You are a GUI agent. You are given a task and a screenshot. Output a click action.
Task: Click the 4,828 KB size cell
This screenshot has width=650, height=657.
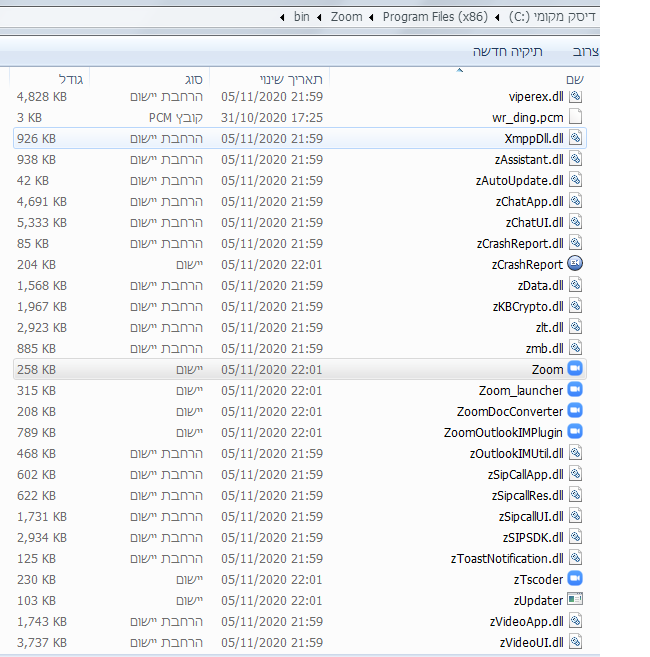pos(42,97)
